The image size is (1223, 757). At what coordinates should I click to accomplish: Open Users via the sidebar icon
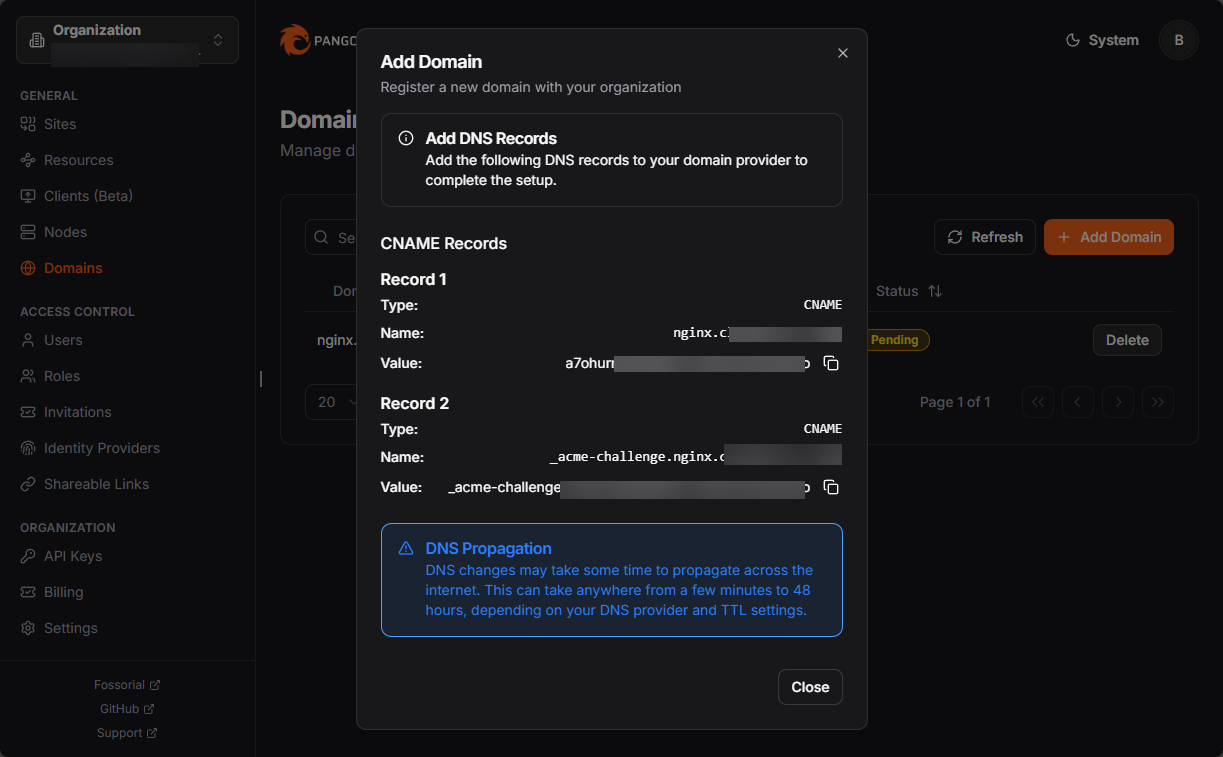pyautogui.click(x=31, y=340)
